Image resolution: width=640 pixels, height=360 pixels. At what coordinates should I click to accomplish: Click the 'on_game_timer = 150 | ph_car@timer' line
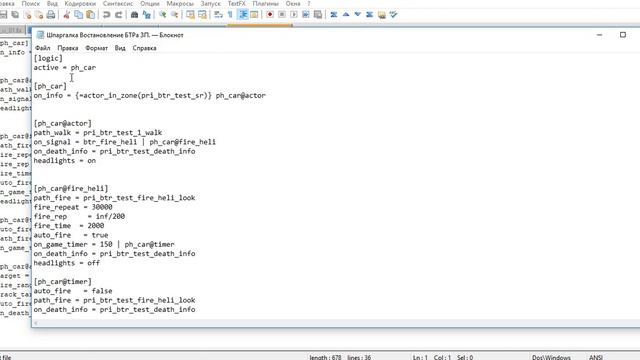click(x=104, y=244)
